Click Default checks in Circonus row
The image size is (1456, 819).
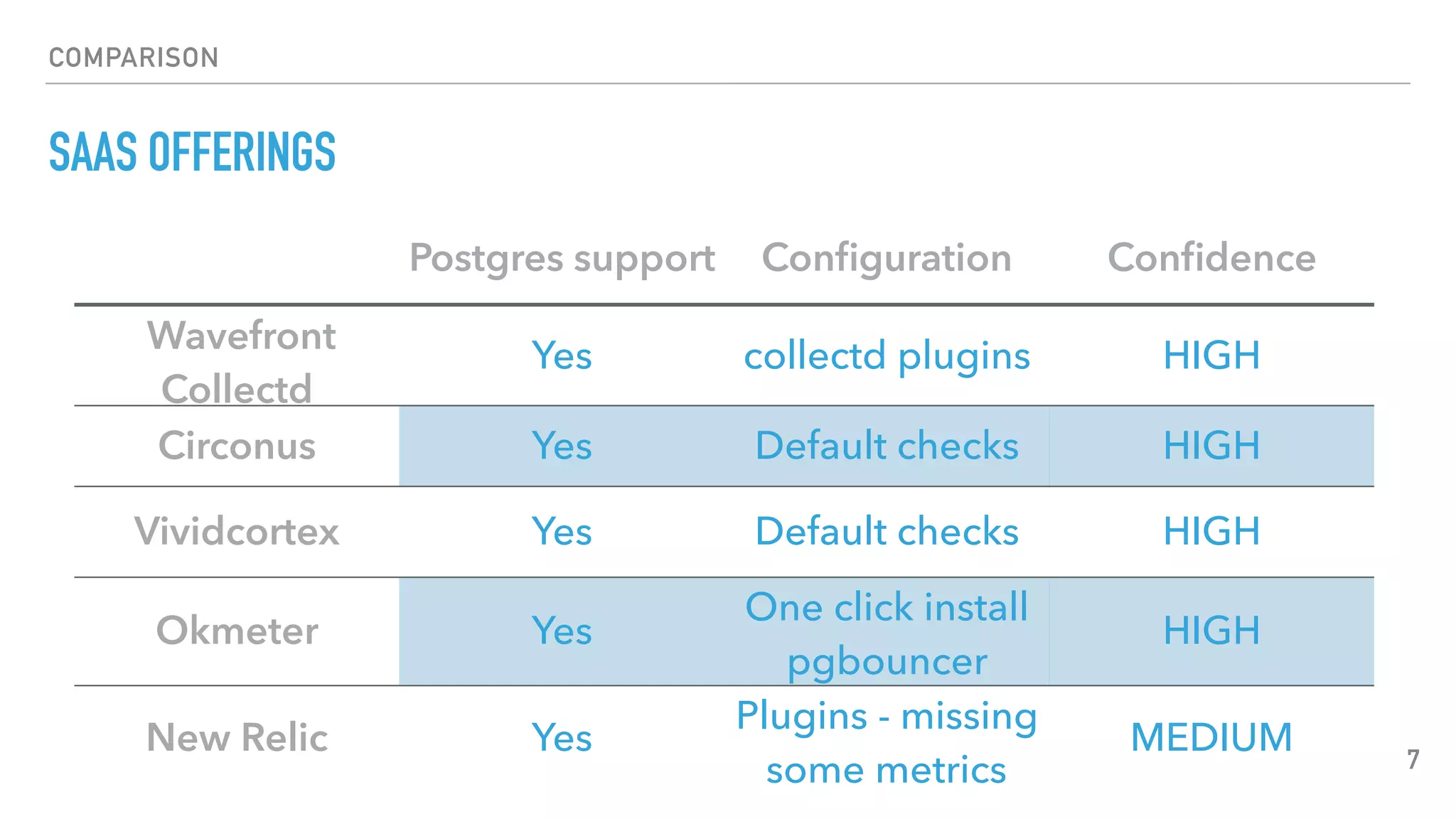pyautogui.click(x=887, y=446)
